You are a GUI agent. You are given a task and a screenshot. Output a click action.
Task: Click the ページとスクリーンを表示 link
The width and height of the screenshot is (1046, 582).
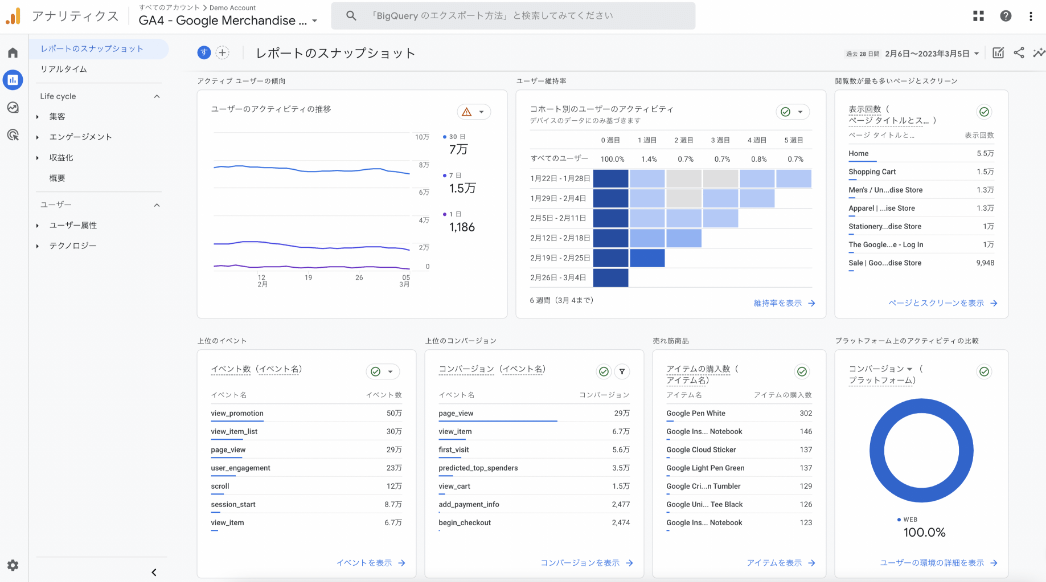point(942,303)
